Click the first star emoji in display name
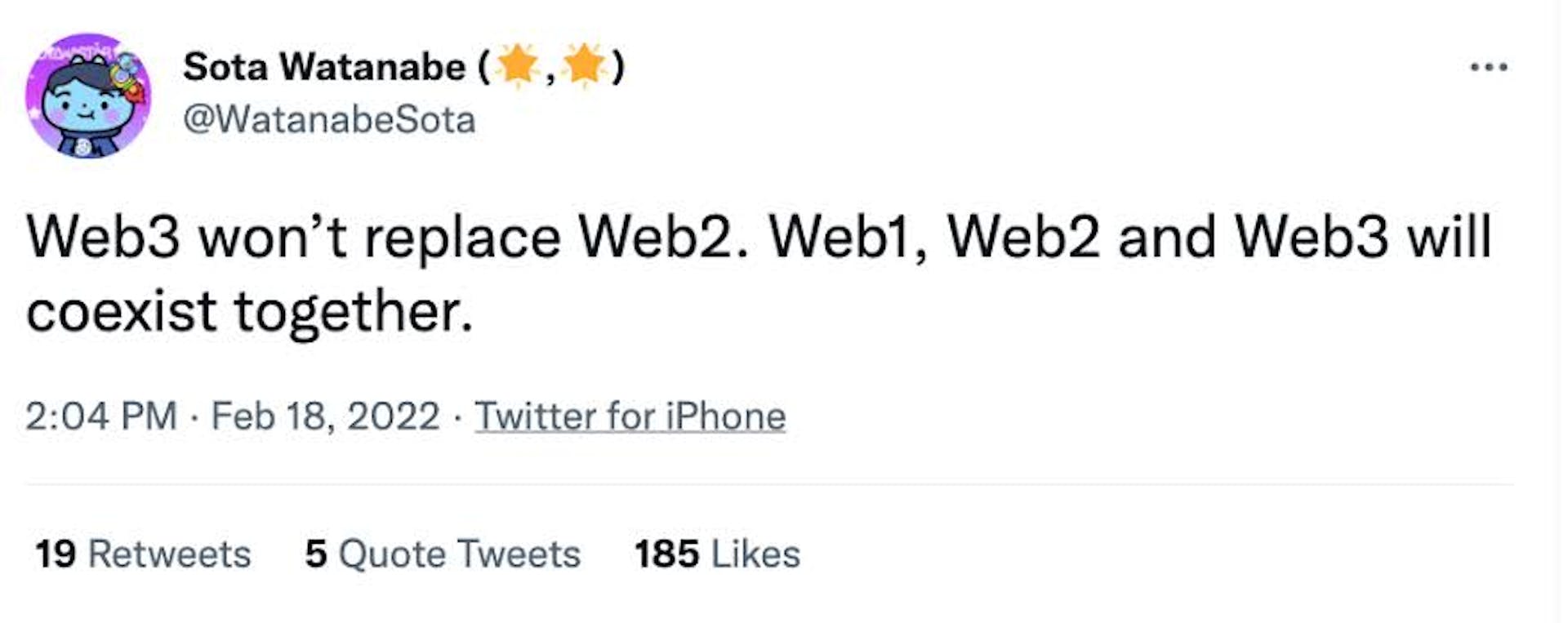 tap(519, 65)
